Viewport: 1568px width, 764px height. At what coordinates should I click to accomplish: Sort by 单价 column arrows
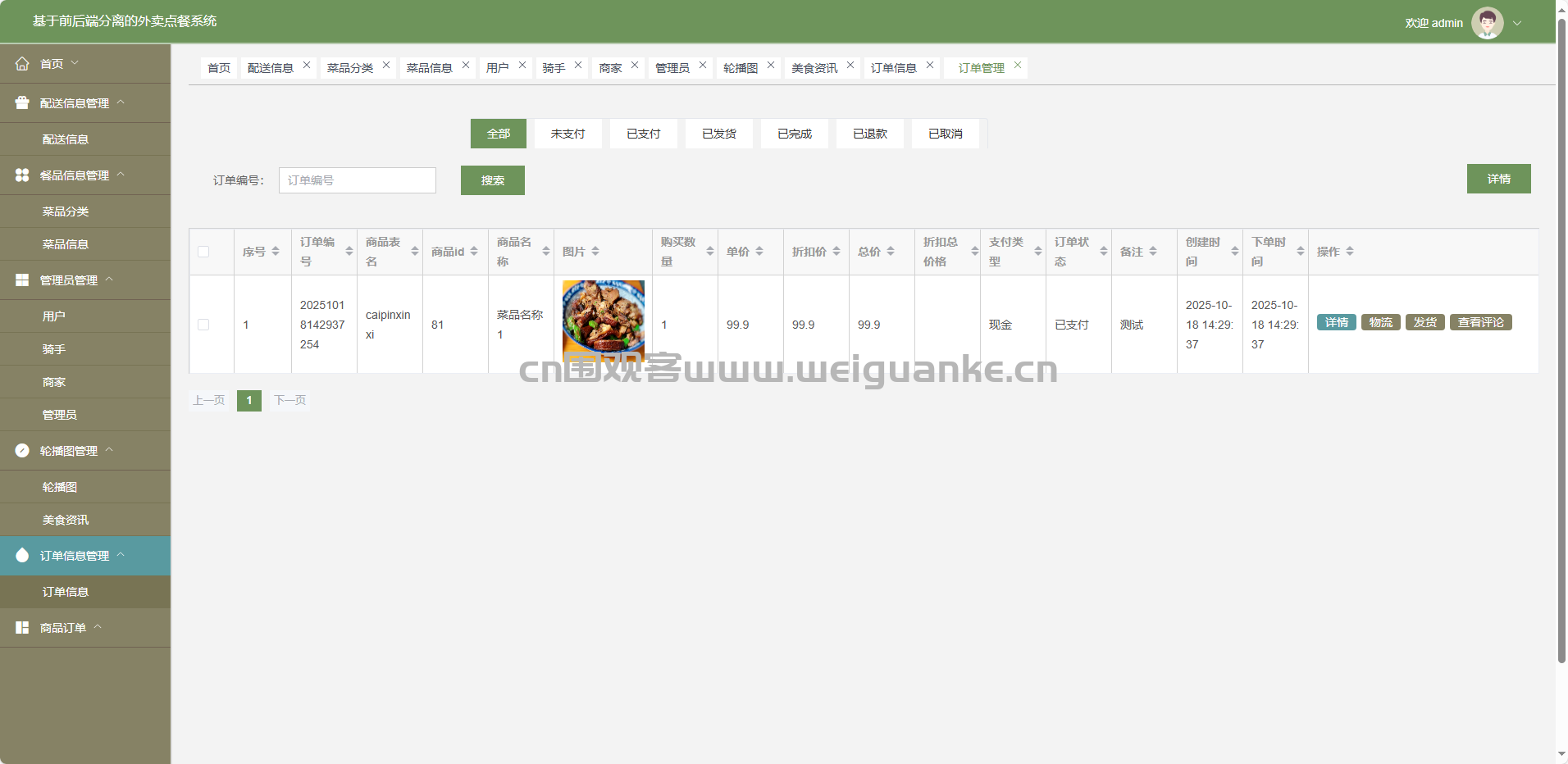tap(759, 252)
